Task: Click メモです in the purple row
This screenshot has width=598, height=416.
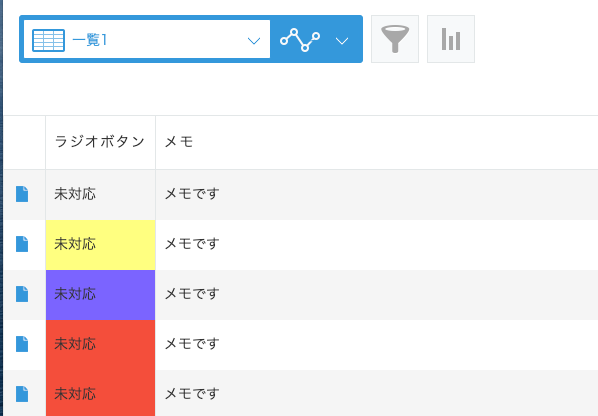Action: [192, 294]
